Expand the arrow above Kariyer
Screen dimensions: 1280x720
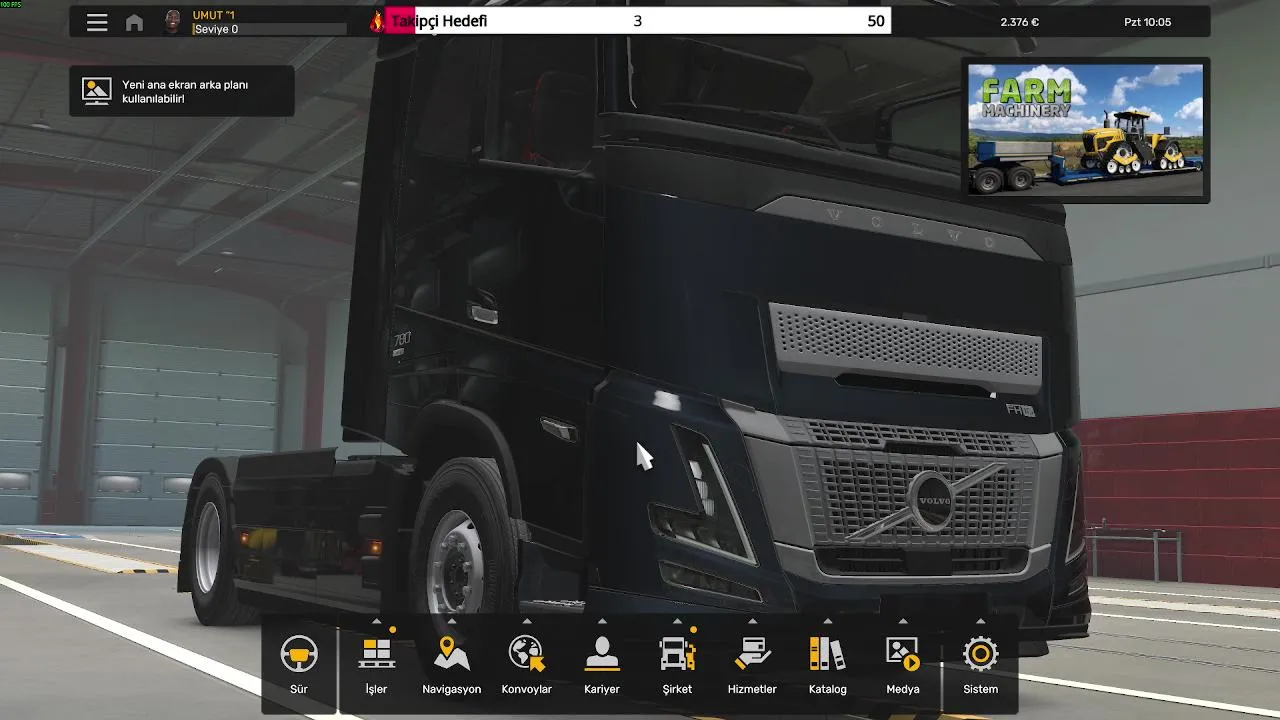point(602,621)
